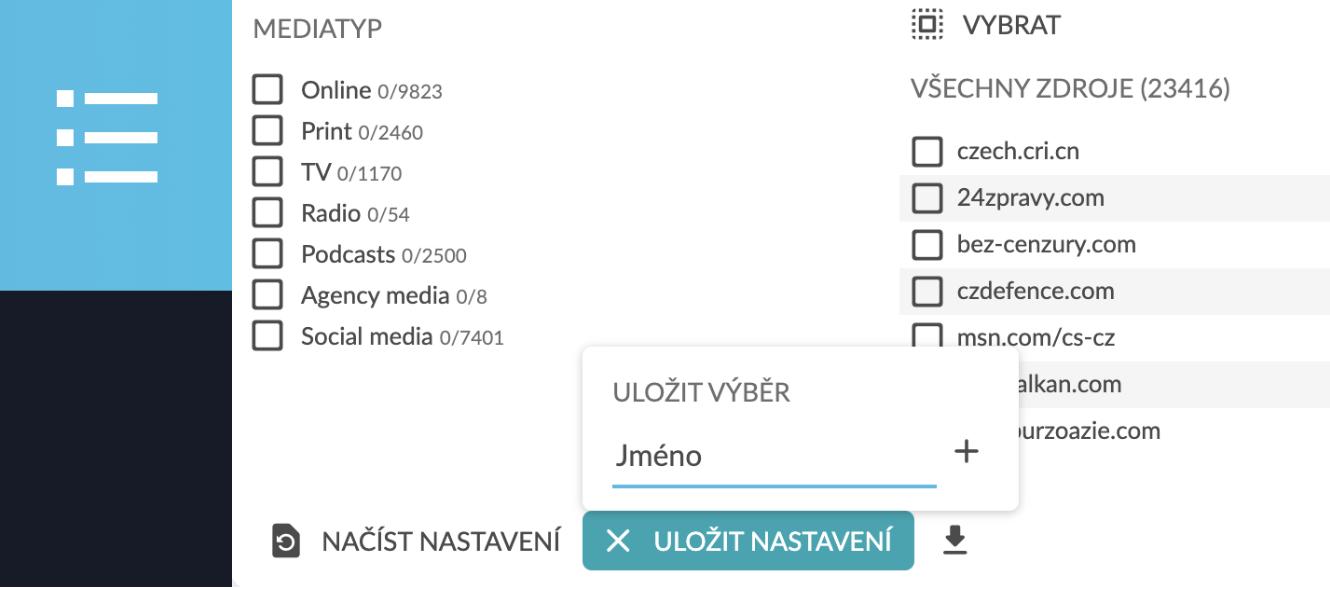Tick the 24zpravy.com source
Screen dimensions: 1330x590
pyautogui.click(x=928, y=198)
